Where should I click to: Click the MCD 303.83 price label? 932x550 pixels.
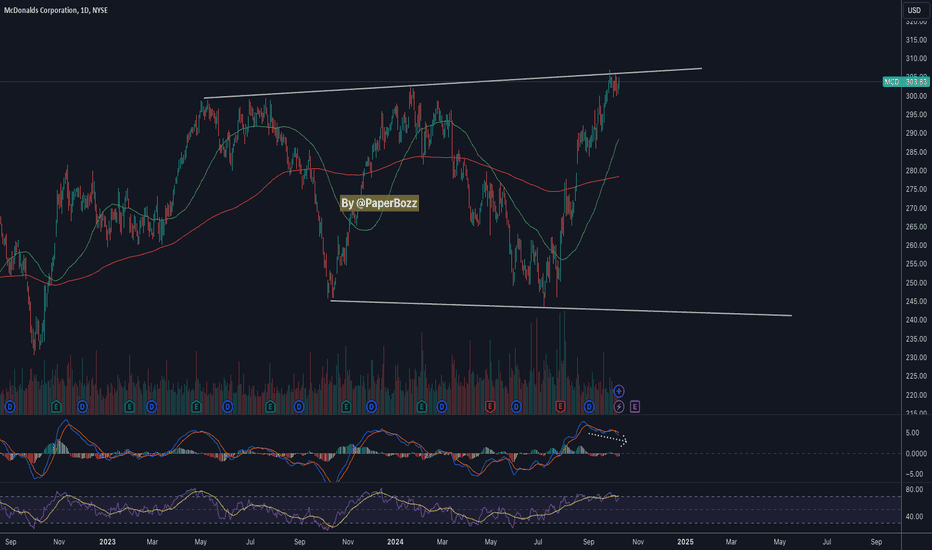[x=906, y=81]
